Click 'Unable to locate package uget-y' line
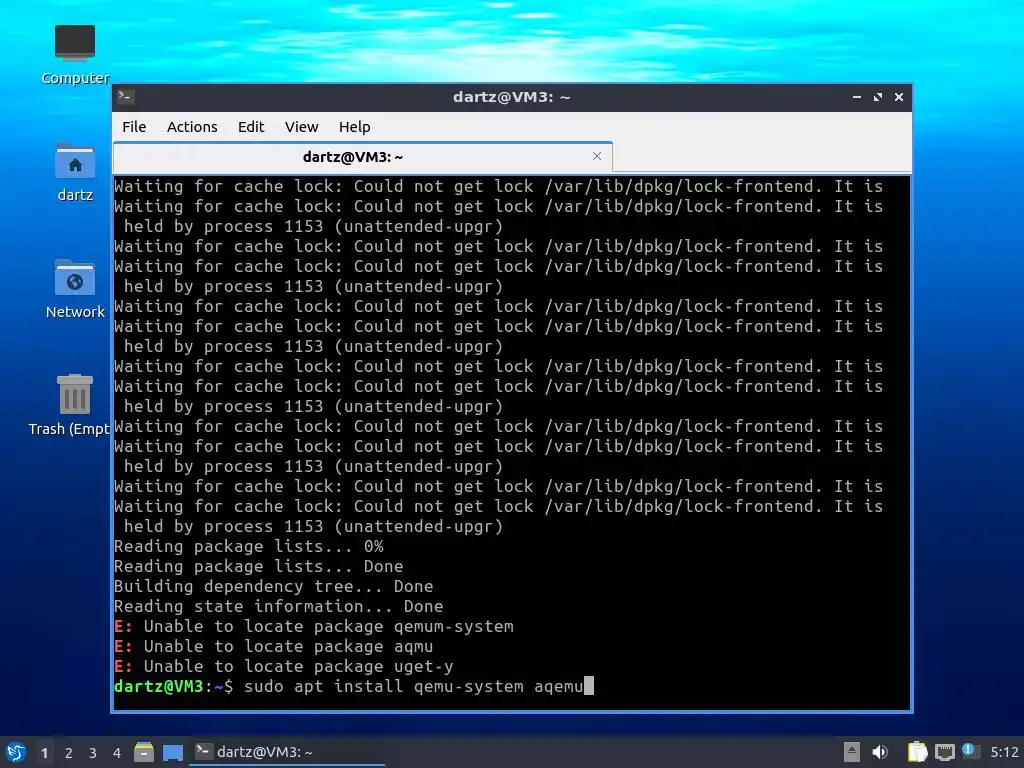This screenshot has height=768, width=1024. click(x=283, y=666)
